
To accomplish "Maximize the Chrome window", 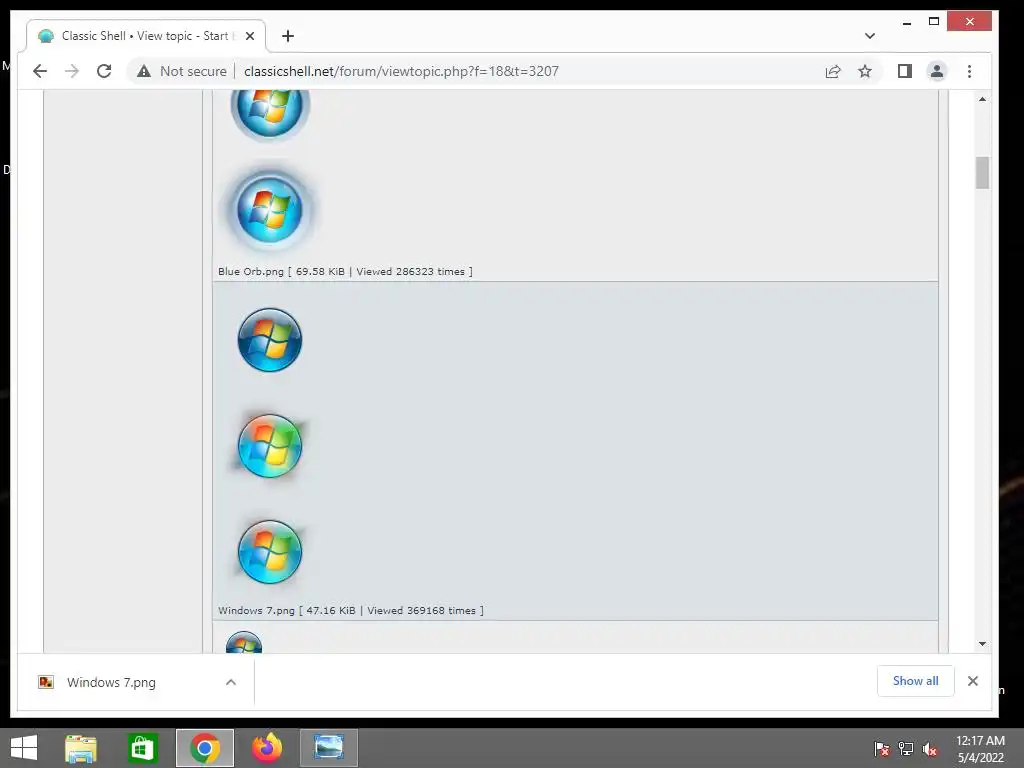I will pyautogui.click(x=934, y=22).
